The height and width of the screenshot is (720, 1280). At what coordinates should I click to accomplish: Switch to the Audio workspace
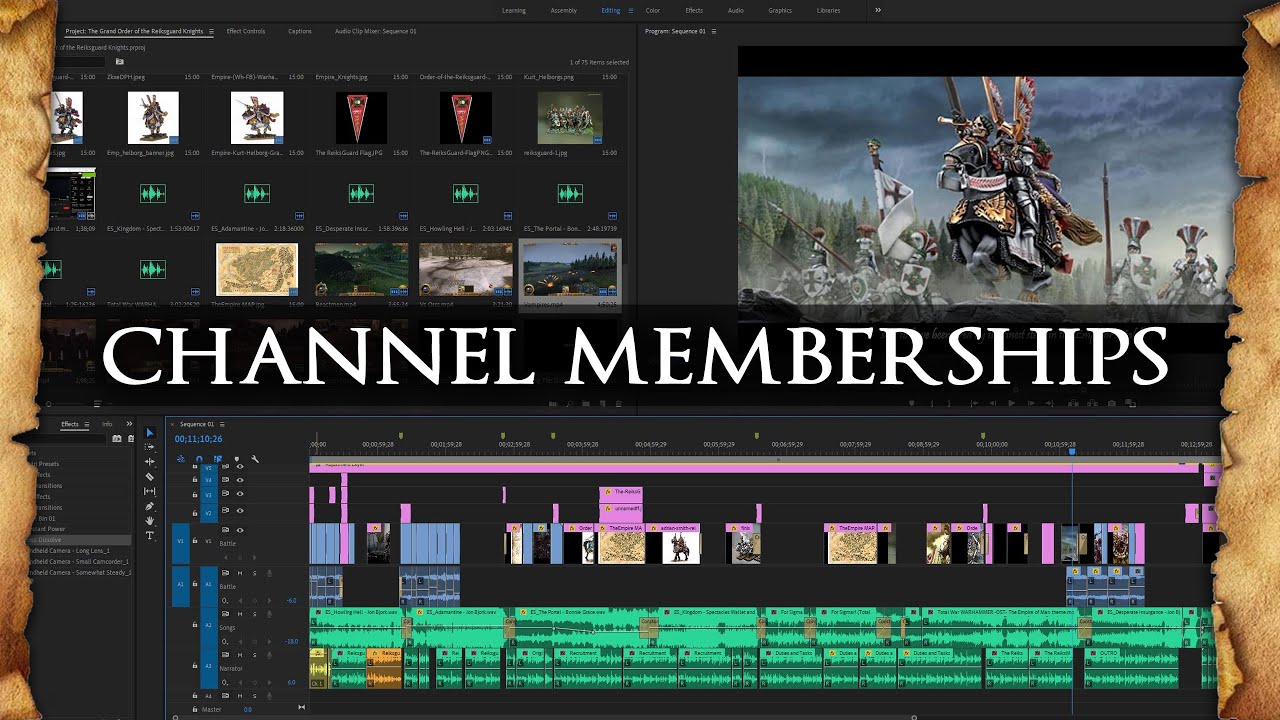(x=735, y=10)
